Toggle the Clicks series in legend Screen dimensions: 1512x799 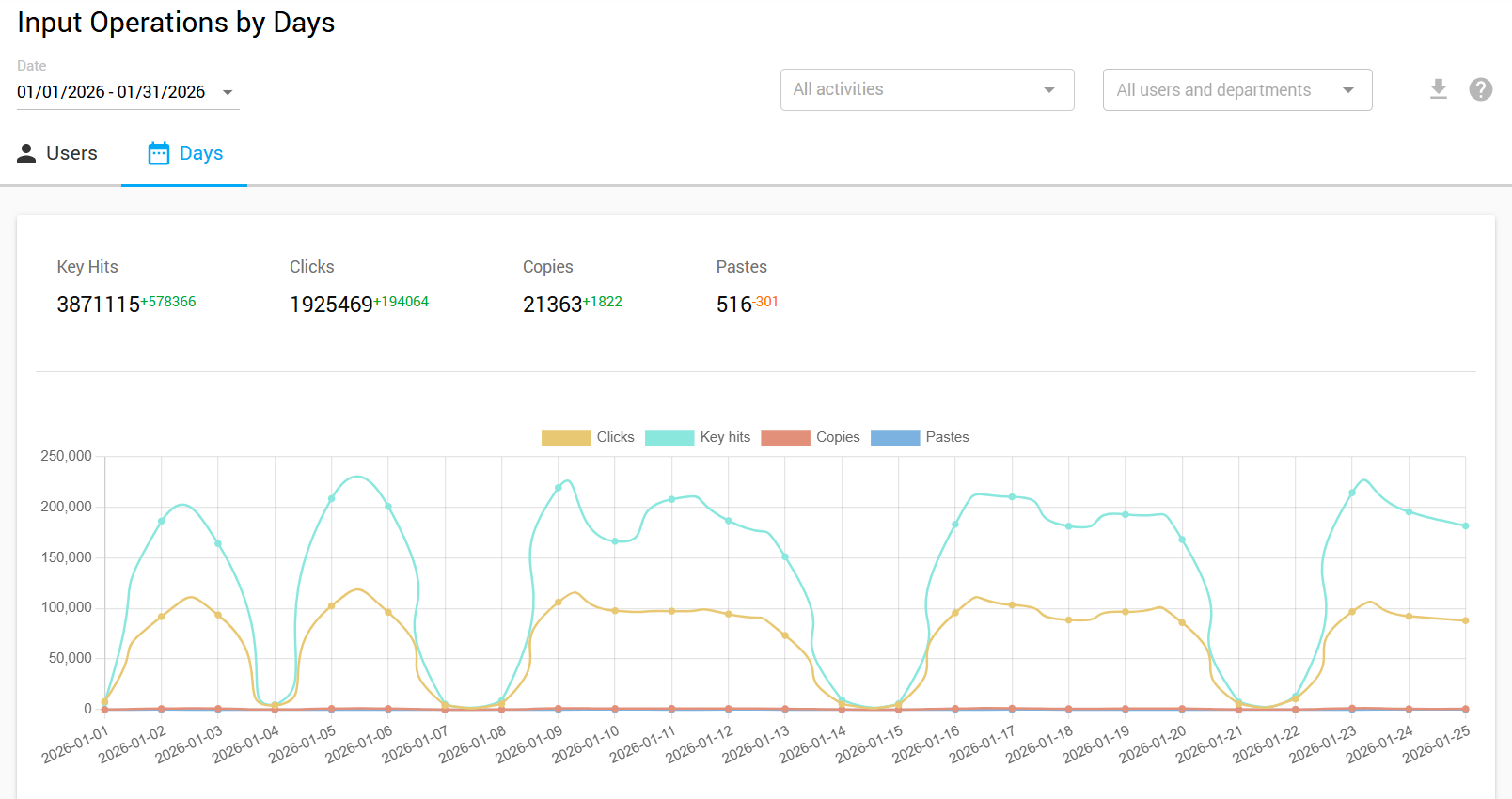pos(615,437)
